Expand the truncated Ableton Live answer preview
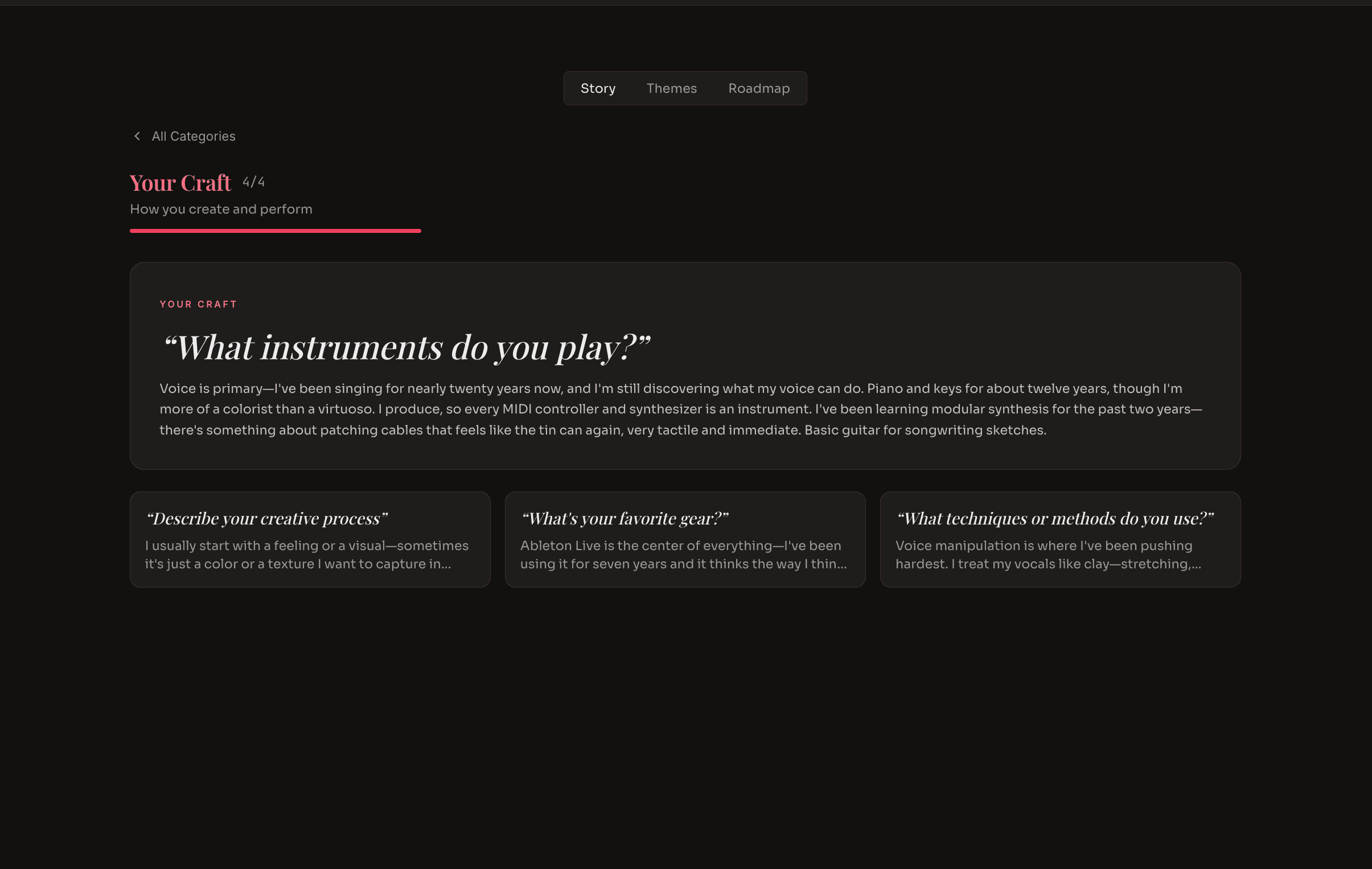1372x869 pixels. [x=683, y=555]
